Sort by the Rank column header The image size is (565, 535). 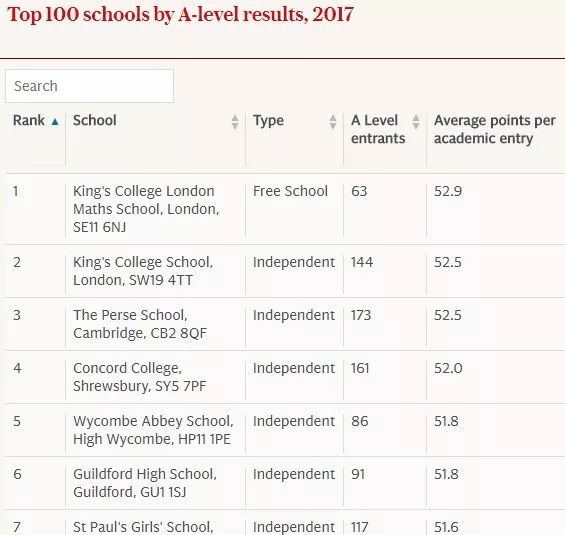tap(29, 120)
